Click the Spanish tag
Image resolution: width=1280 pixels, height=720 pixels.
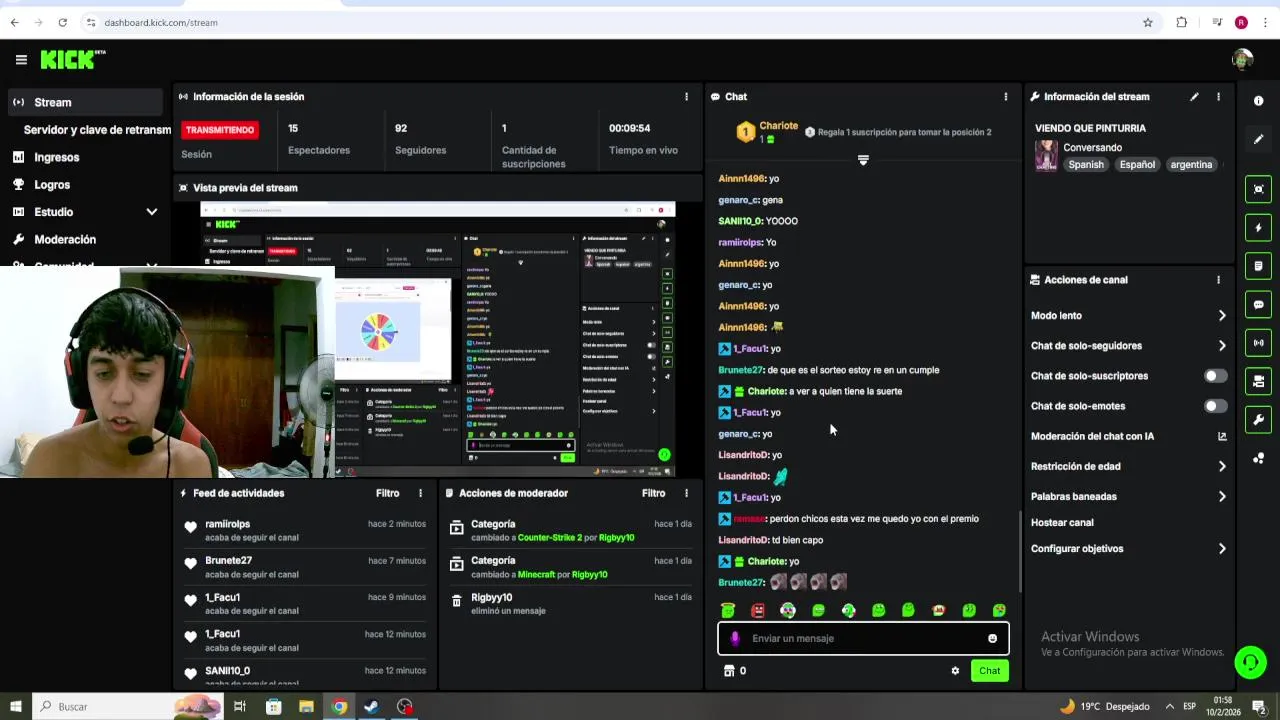pyautogui.click(x=1086, y=165)
